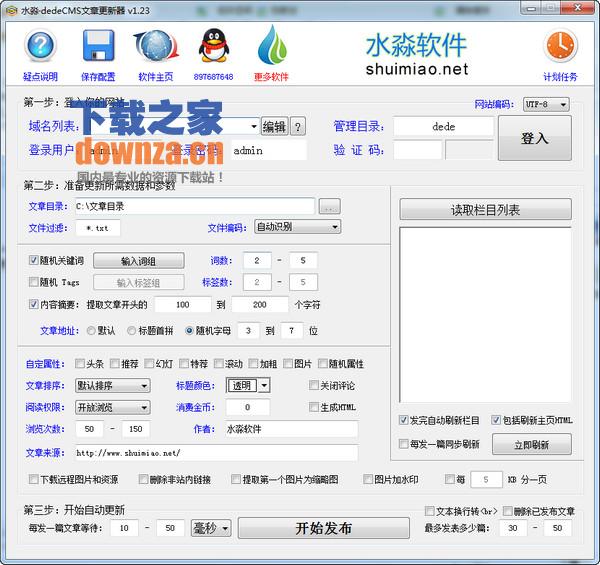600x565 pixels.
Task: Check the 随机属性 checkbox
Action: (322, 363)
